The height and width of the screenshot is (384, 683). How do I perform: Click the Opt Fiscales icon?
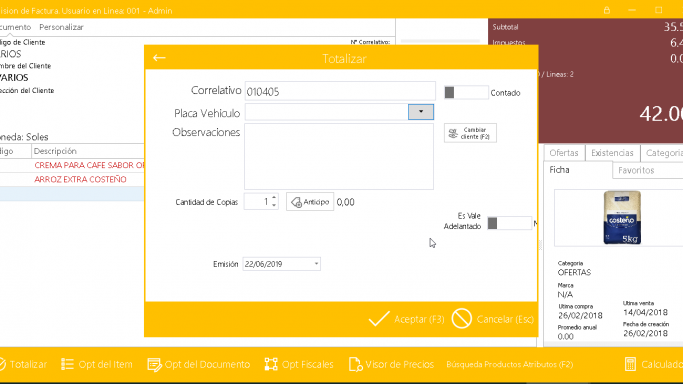pos(271,364)
